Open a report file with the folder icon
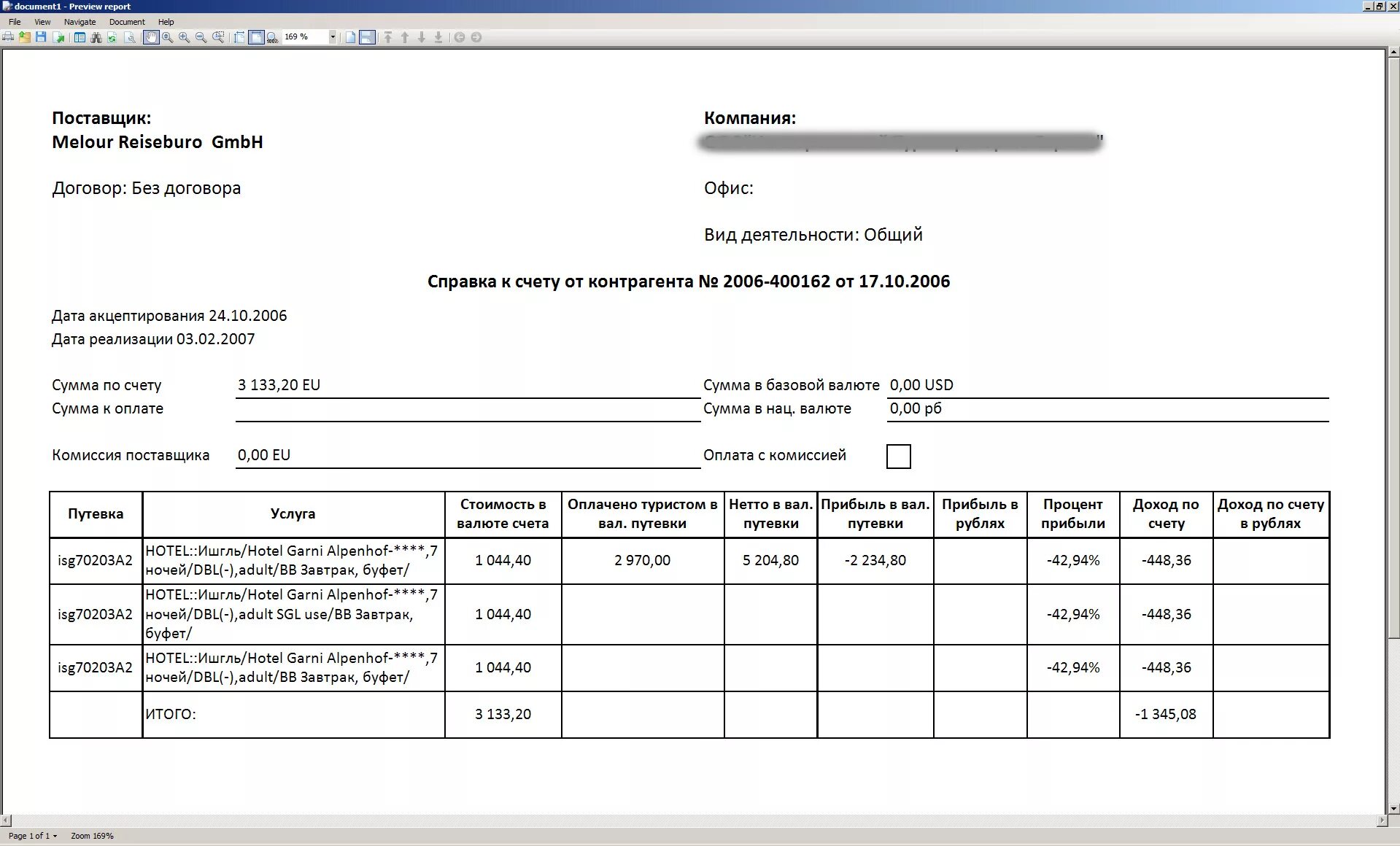Screen dimensions: 1400x846 tap(25, 37)
